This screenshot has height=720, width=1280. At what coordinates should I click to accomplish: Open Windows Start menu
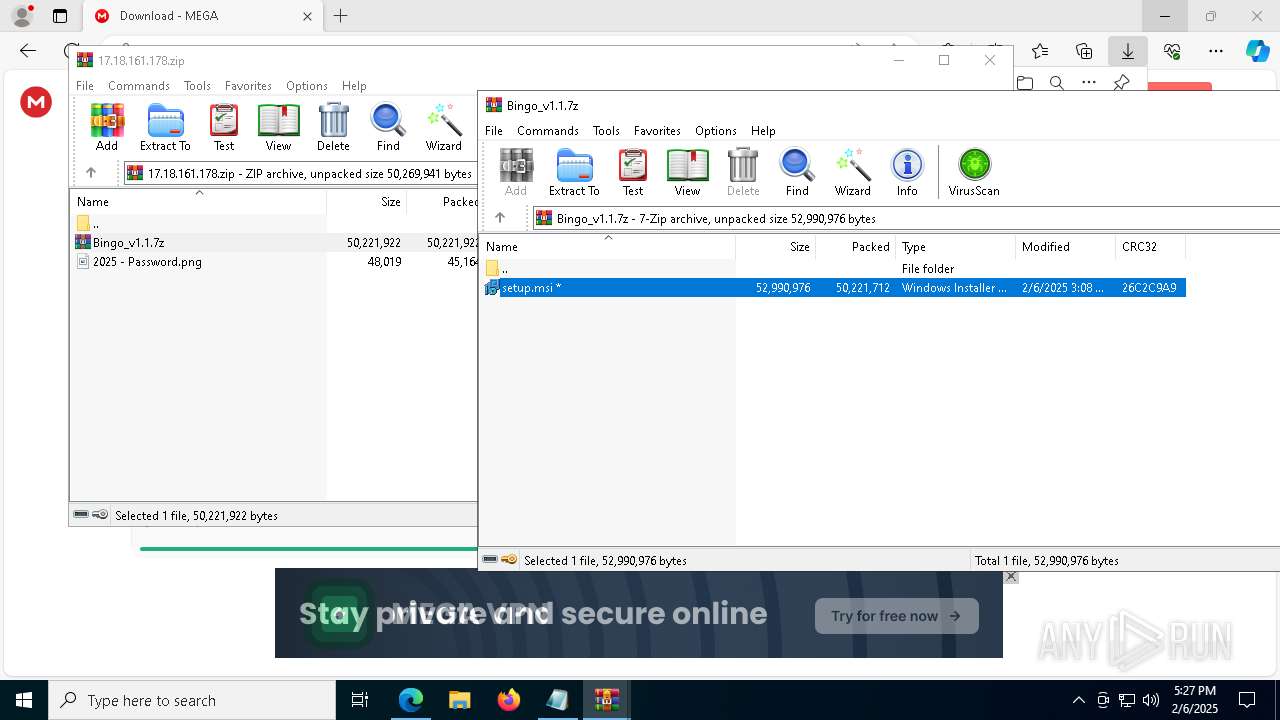(24, 700)
